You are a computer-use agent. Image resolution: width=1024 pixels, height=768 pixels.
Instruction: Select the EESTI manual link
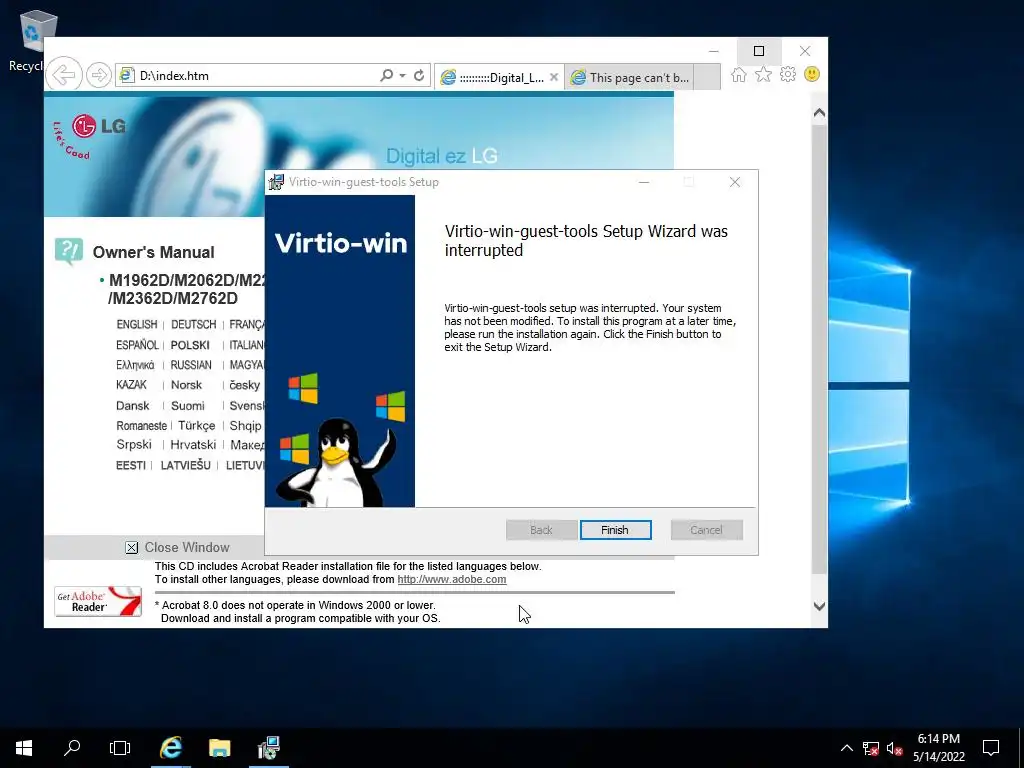point(131,465)
